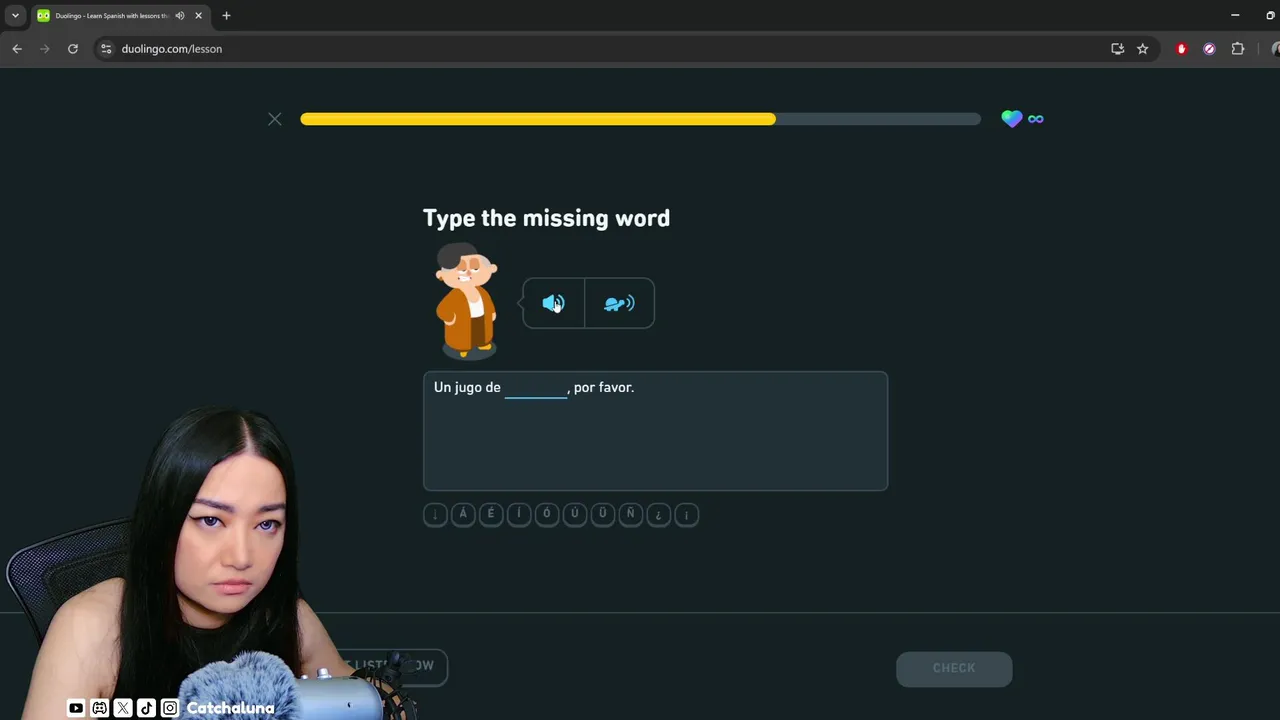Click the infinity hearts symbol
1280x720 pixels.
(x=1036, y=119)
